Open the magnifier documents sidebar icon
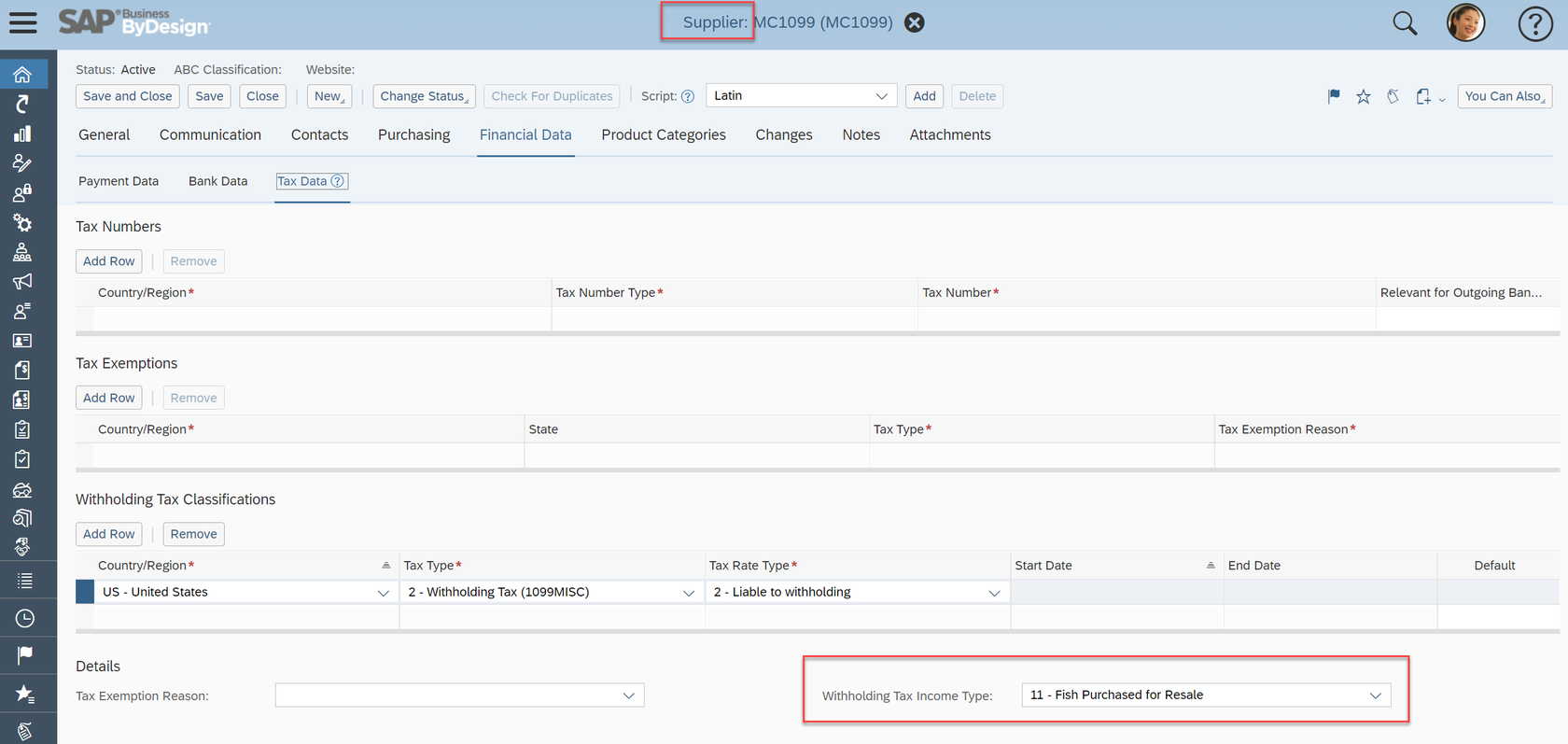The height and width of the screenshot is (744, 1568). (x=22, y=518)
